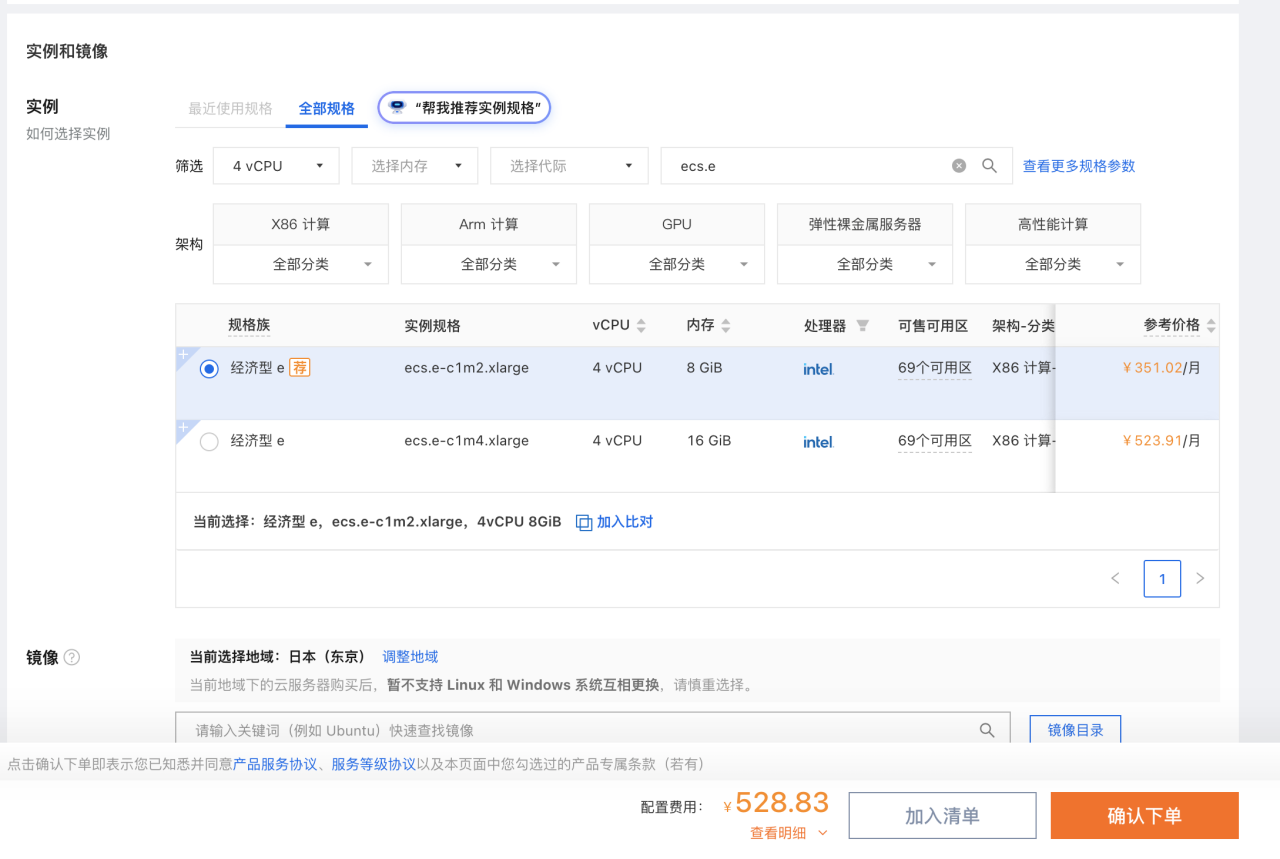Screen dimensions: 1280x859
Task: Clear the ecs.e search field with the X icon
Action: pyautogui.click(x=959, y=166)
